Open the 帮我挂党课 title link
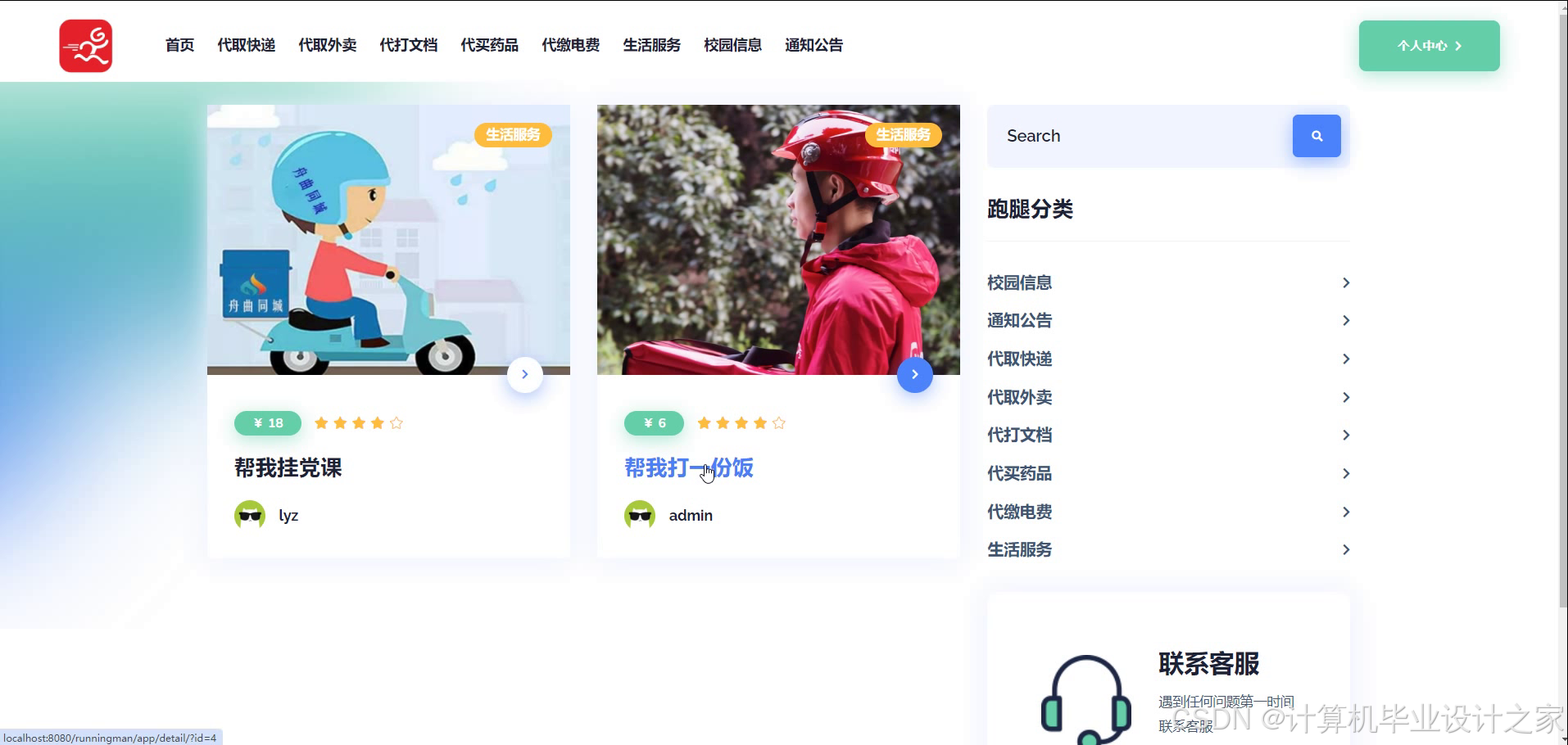Image resolution: width=1568 pixels, height=745 pixels. 288,468
